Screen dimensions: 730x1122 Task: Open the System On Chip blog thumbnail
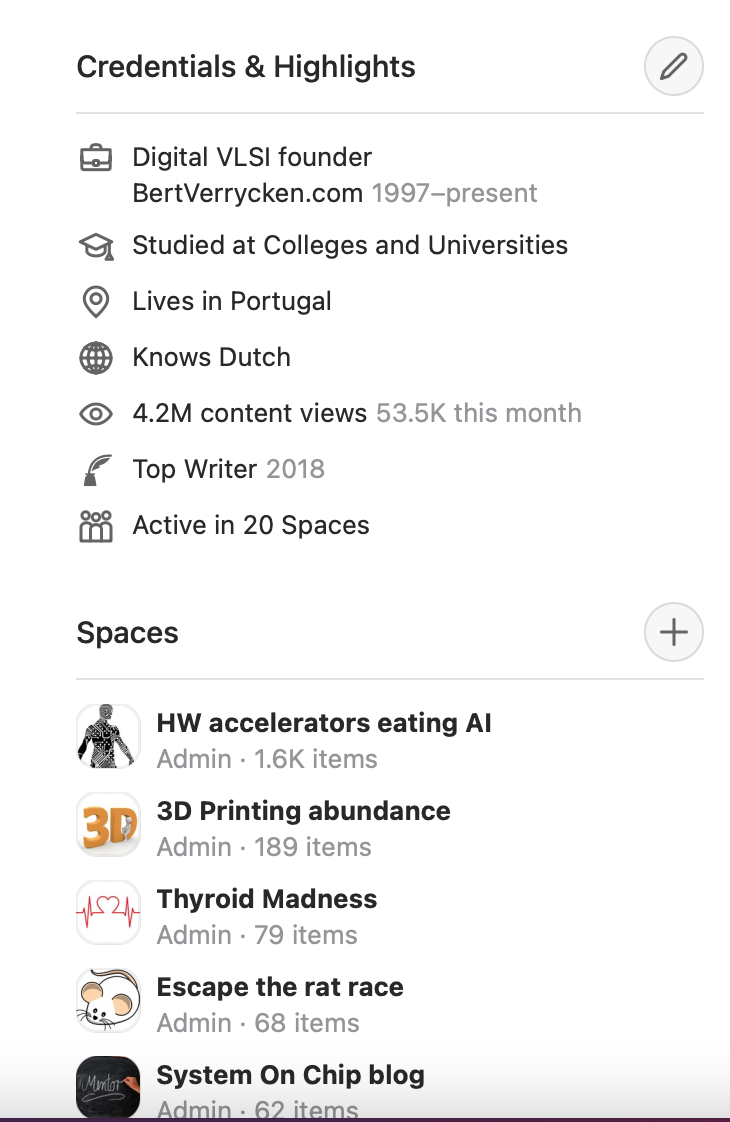(x=108, y=1088)
